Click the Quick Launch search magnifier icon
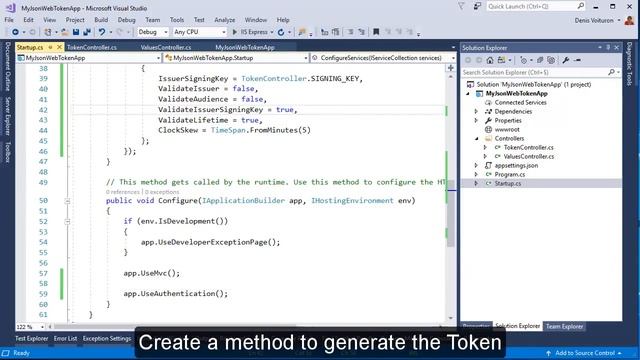 tap(580, 6)
